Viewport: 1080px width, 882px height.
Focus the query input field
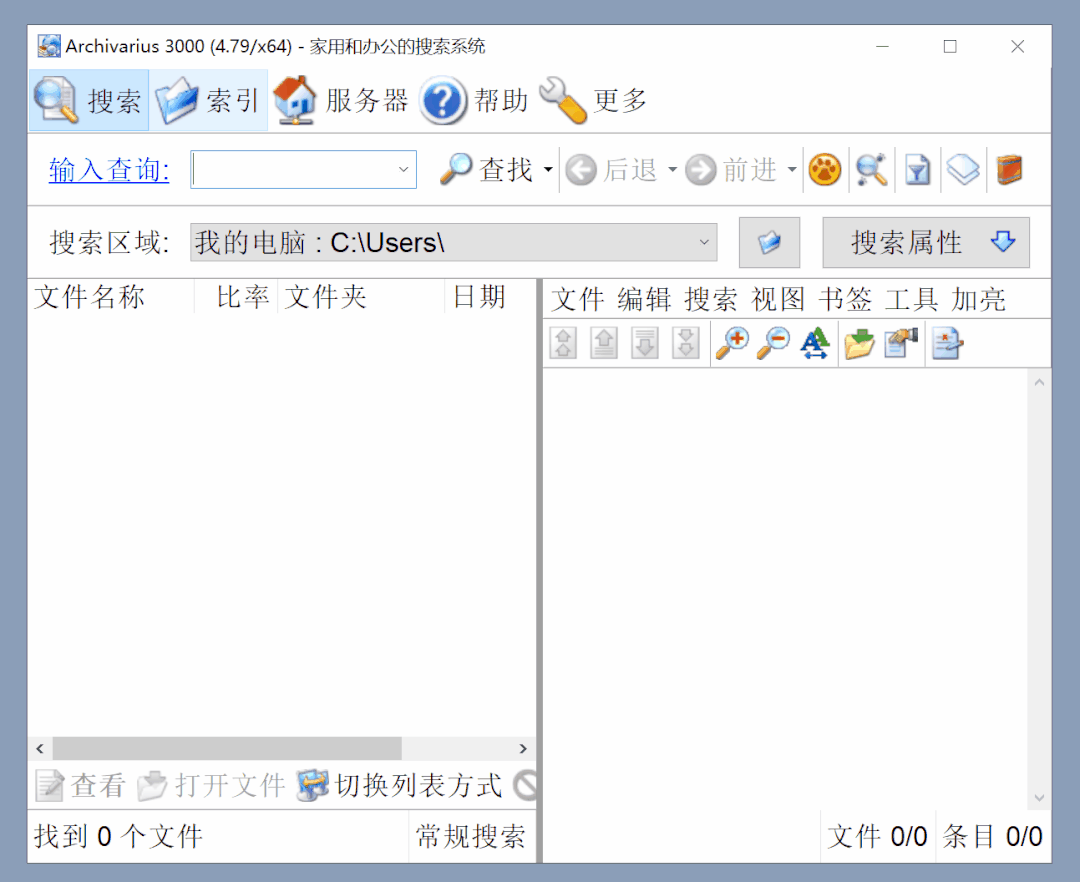coord(293,169)
